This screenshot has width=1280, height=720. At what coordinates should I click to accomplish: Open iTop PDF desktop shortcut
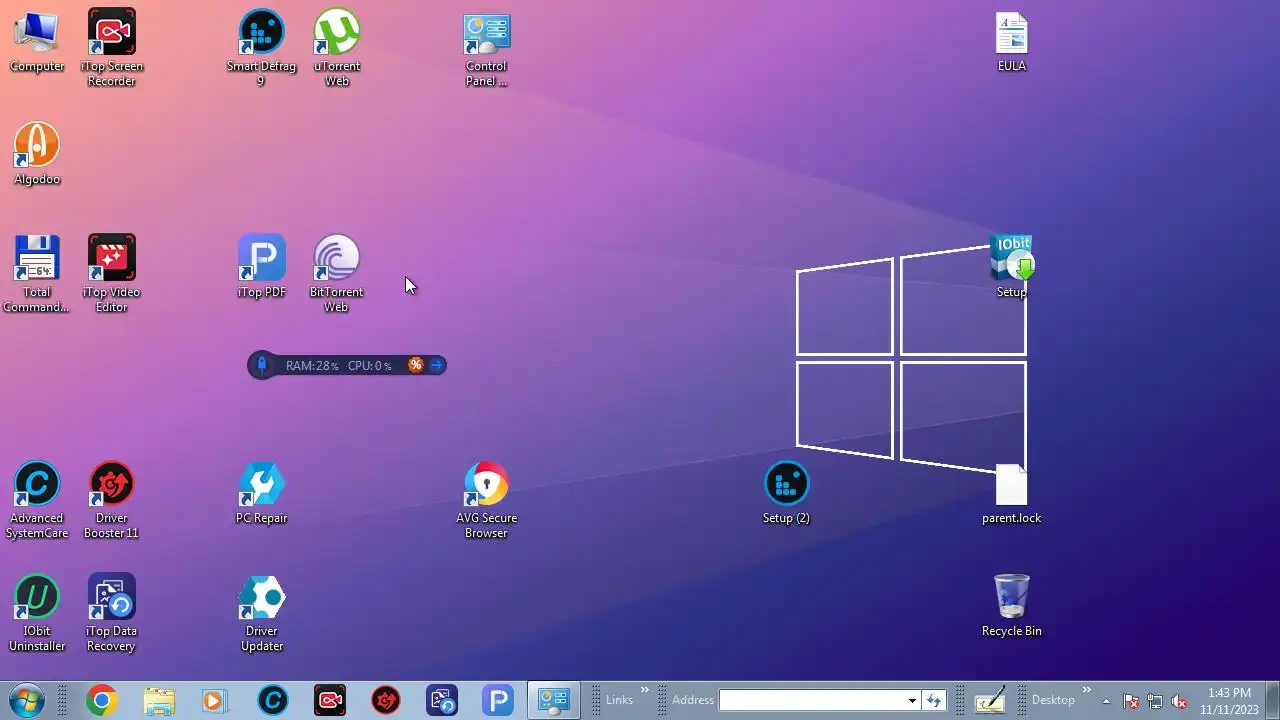[x=261, y=267]
